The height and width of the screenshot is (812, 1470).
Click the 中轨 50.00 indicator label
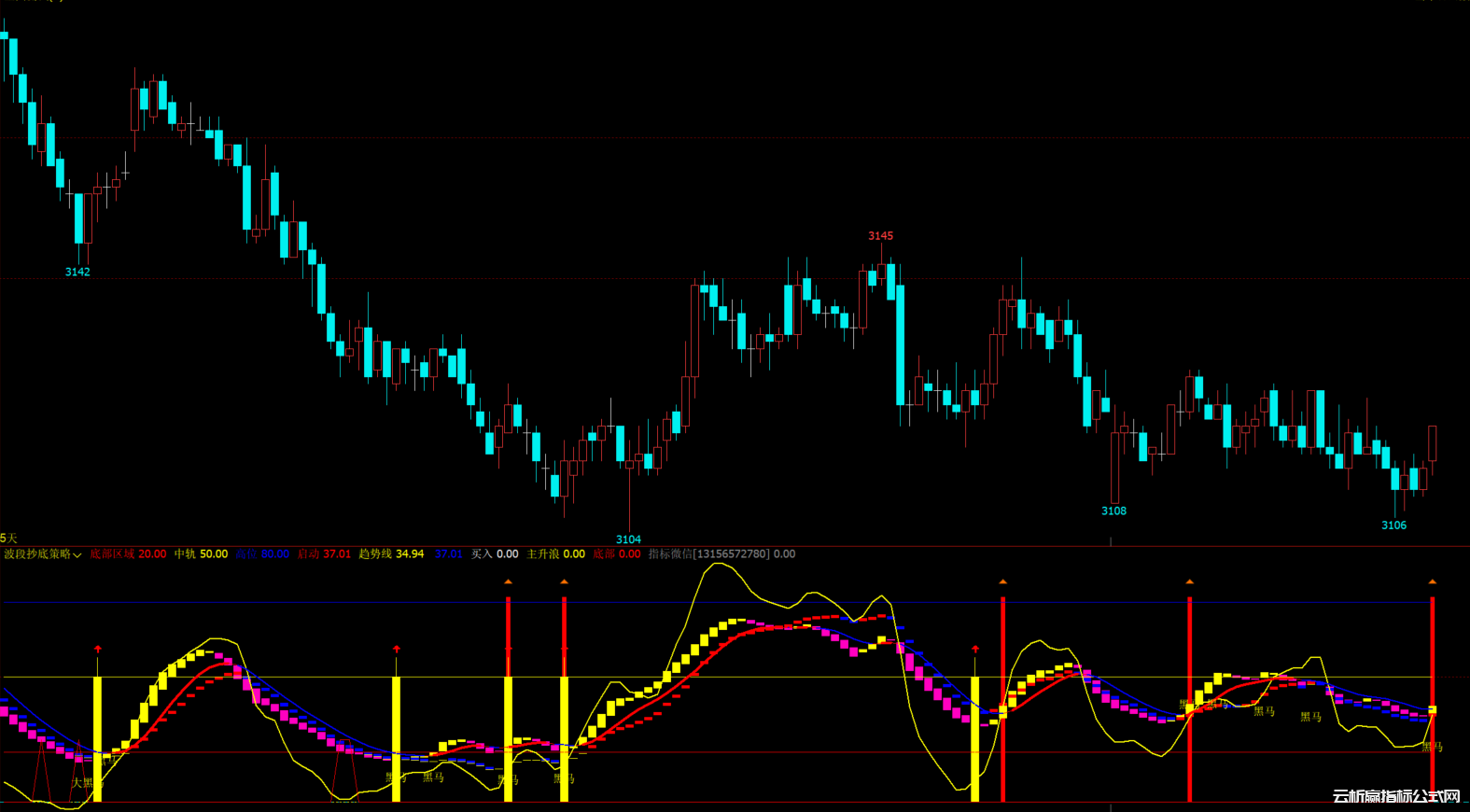coord(201,554)
